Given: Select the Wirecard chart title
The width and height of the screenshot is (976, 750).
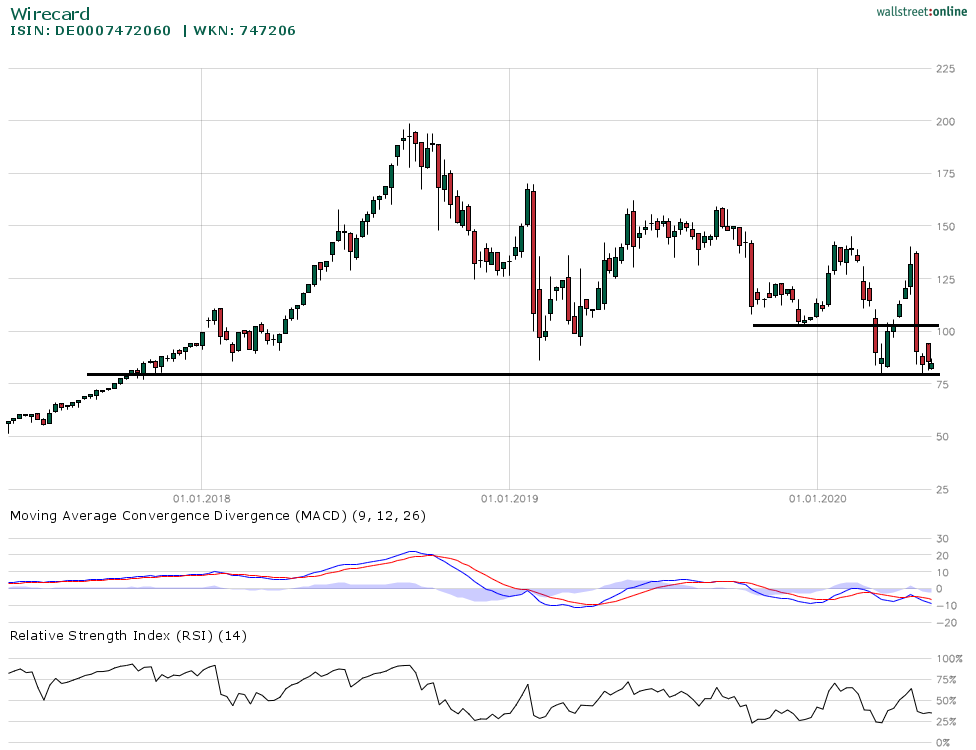Looking at the screenshot, I should [x=50, y=14].
